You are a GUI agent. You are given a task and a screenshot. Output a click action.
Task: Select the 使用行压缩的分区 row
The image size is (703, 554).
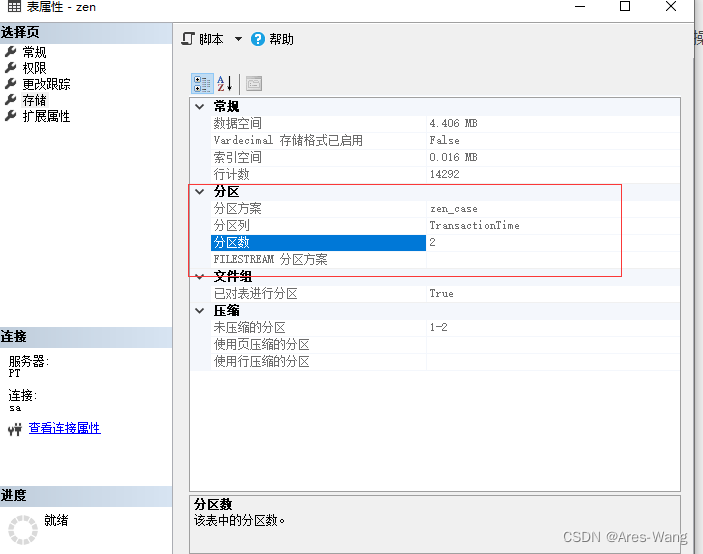click(445, 362)
